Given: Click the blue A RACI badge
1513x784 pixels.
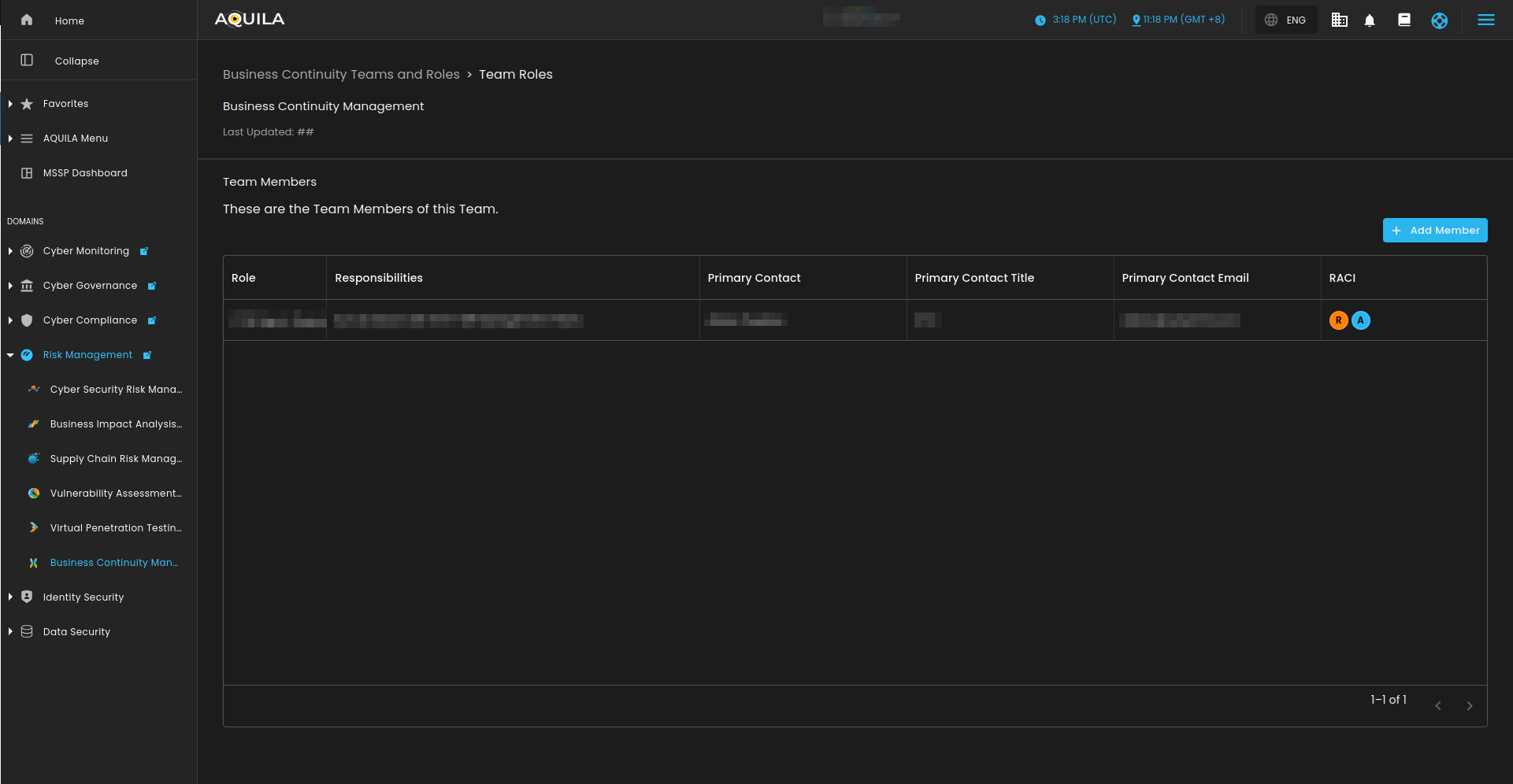Looking at the screenshot, I should (x=1360, y=320).
